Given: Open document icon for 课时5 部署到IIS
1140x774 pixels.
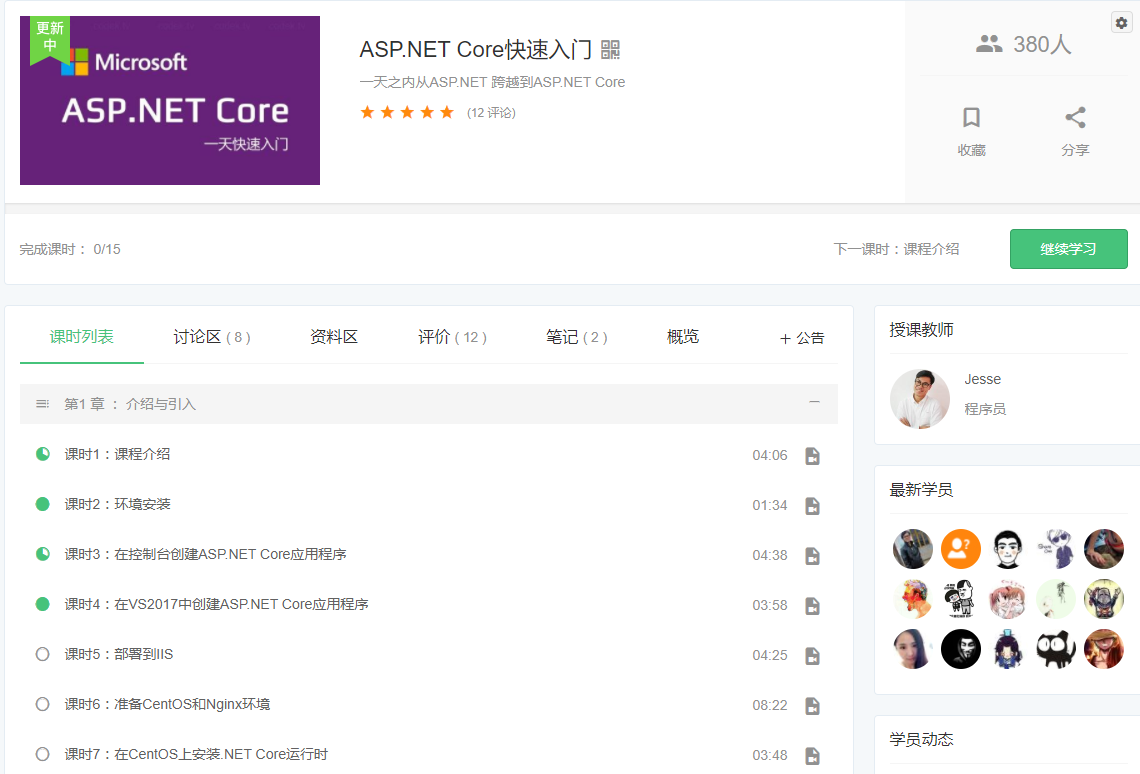Looking at the screenshot, I should (x=813, y=656).
